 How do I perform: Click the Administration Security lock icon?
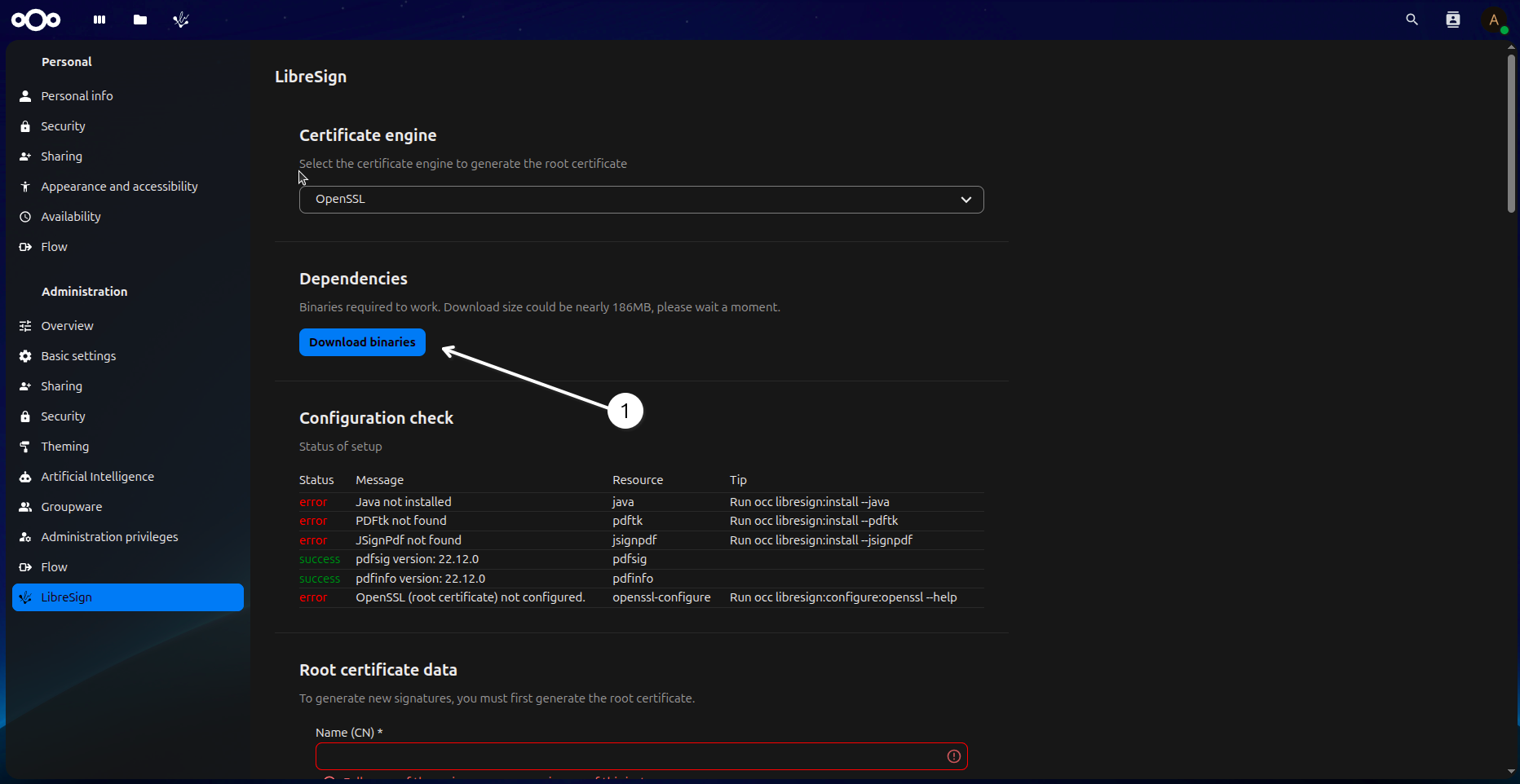(x=25, y=416)
